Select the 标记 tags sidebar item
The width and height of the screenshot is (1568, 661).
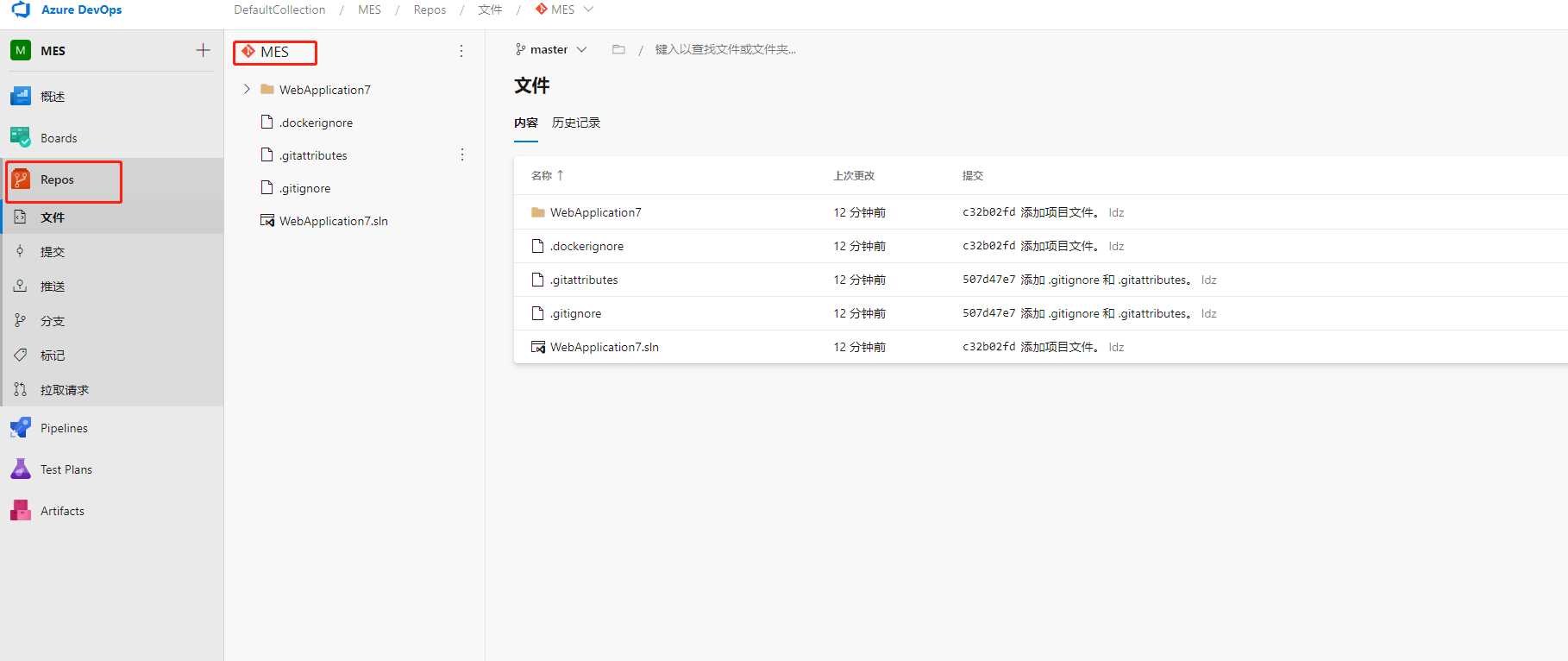click(112, 356)
